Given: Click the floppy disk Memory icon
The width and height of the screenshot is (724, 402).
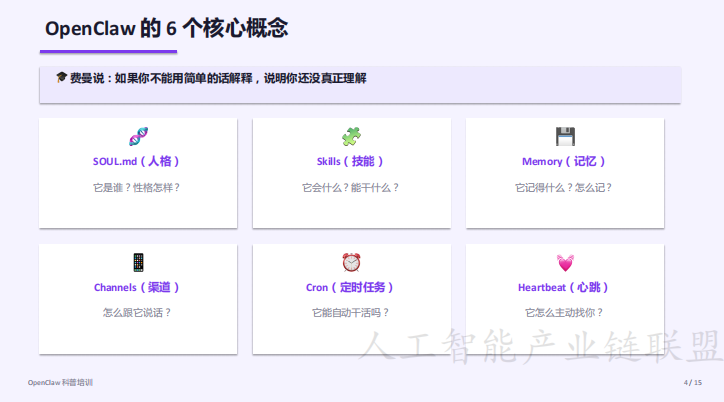Looking at the screenshot, I should click(565, 137).
